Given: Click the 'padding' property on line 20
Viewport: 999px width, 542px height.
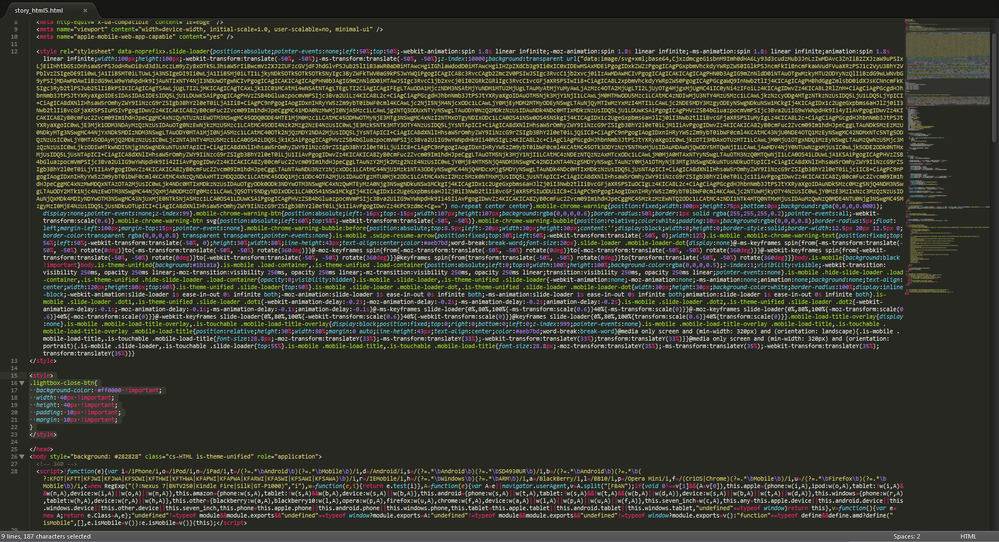Looking at the screenshot, I should coord(50,412).
